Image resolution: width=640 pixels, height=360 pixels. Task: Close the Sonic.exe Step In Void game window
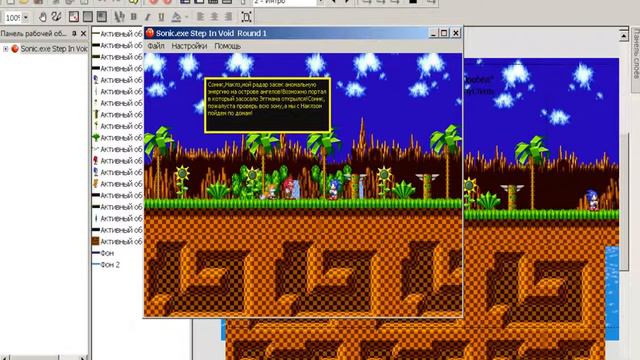coord(456,33)
